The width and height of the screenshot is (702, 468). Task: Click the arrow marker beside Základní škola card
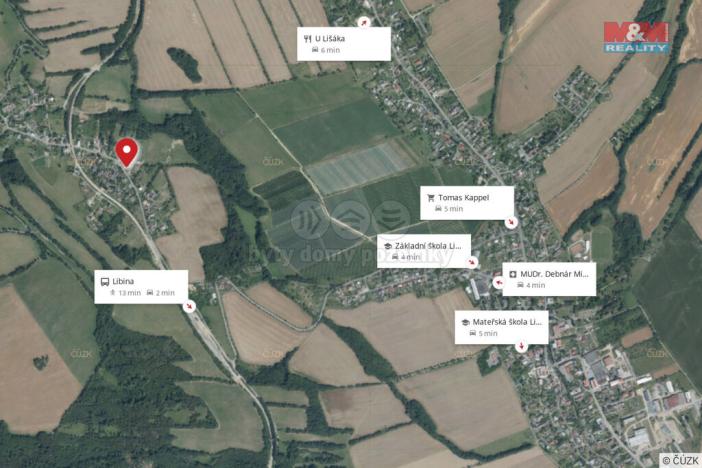tap(472, 262)
